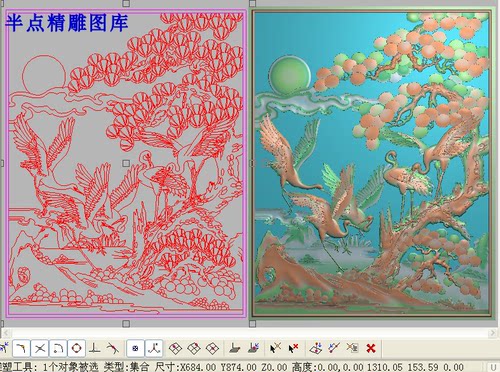This screenshot has height=372, width=500.
Task: Click the status bar text 'Y874.00'
Action: pos(239,367)
